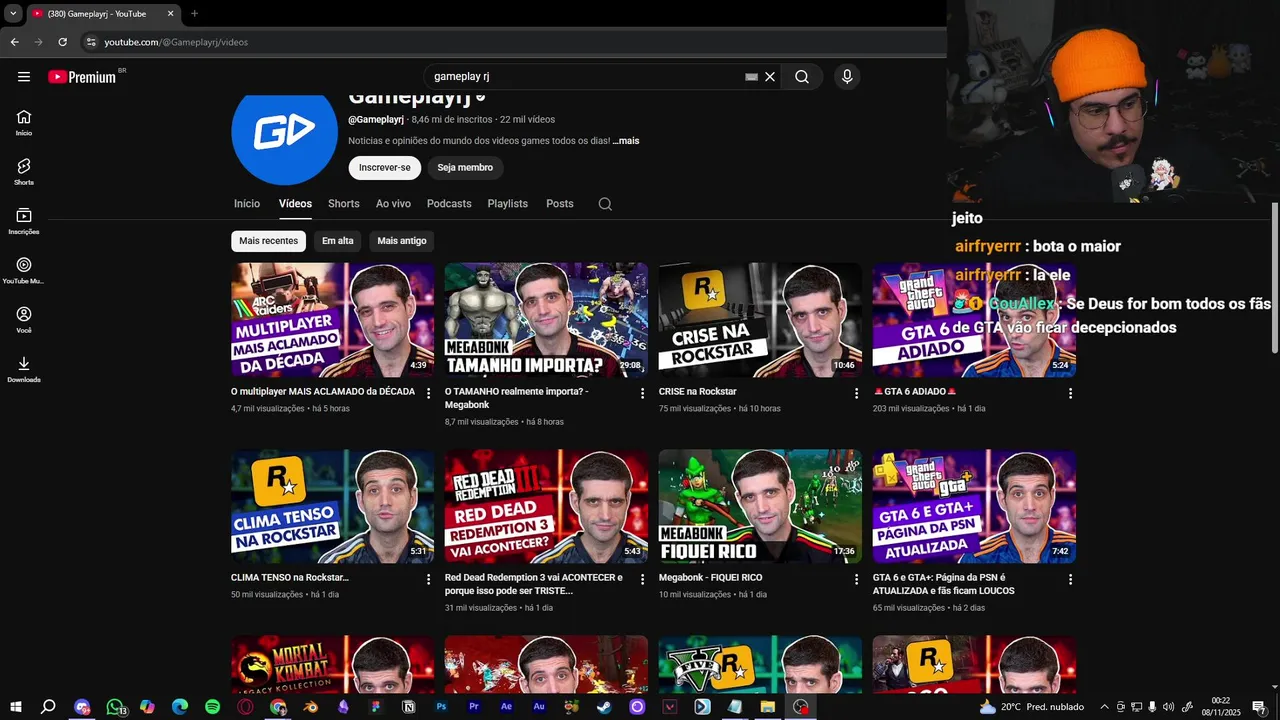Open Inscrições in the left sidebar
Viewport: 1280px width, 720px height.
24,221
